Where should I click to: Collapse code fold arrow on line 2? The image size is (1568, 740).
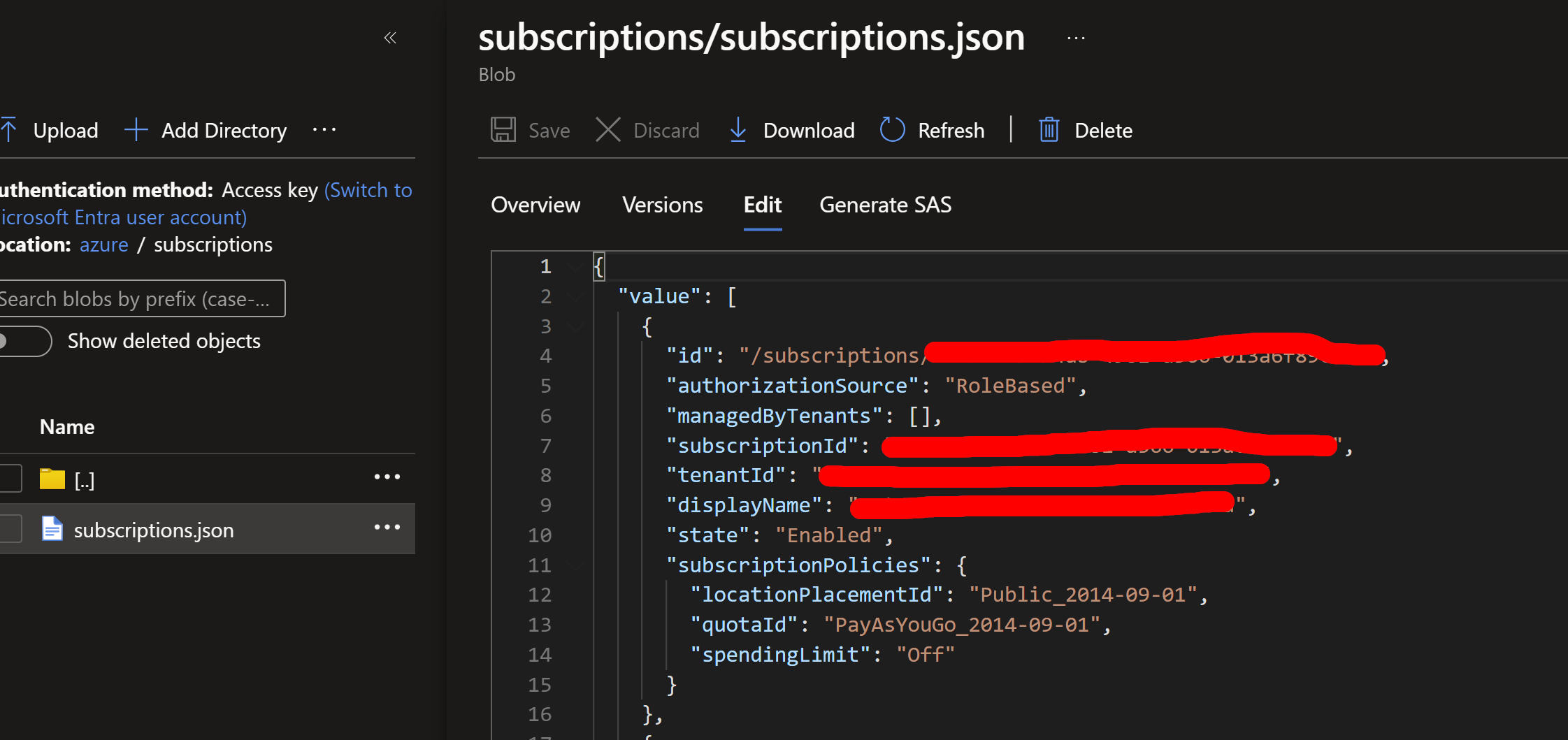576,297
